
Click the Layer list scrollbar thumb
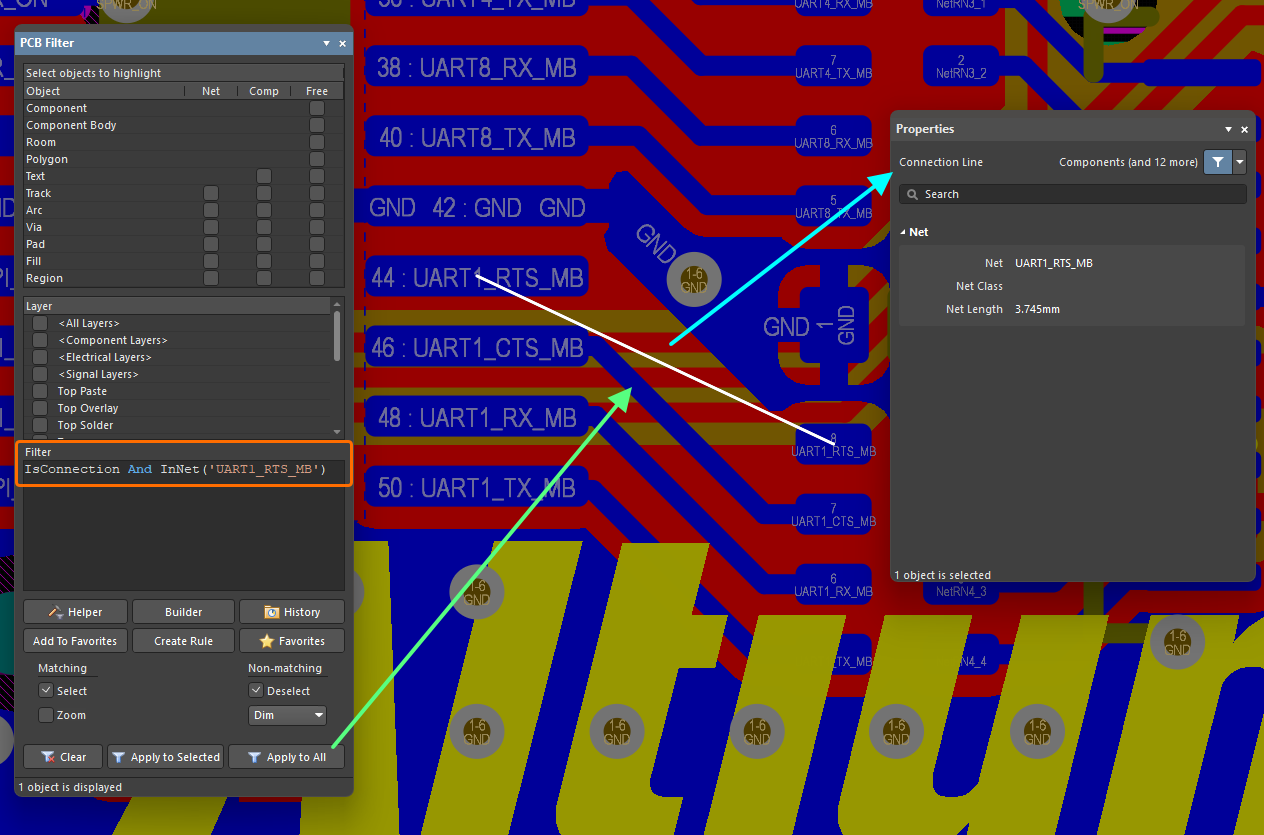point(337,336)
